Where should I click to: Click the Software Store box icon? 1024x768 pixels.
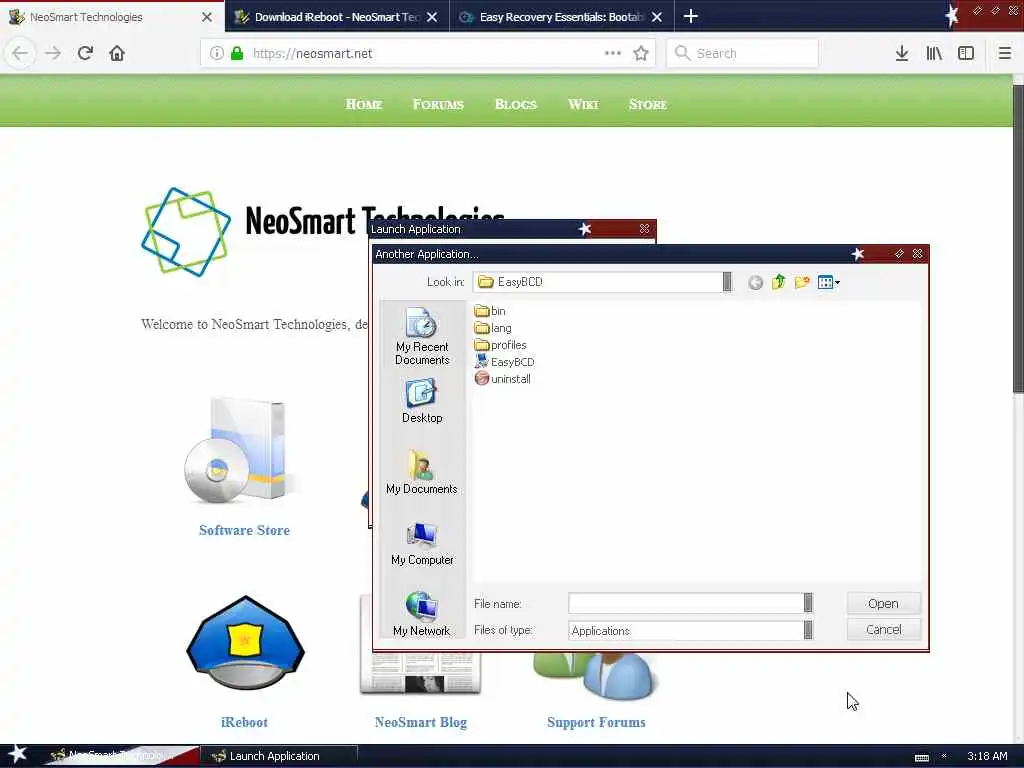pos(240,451)
